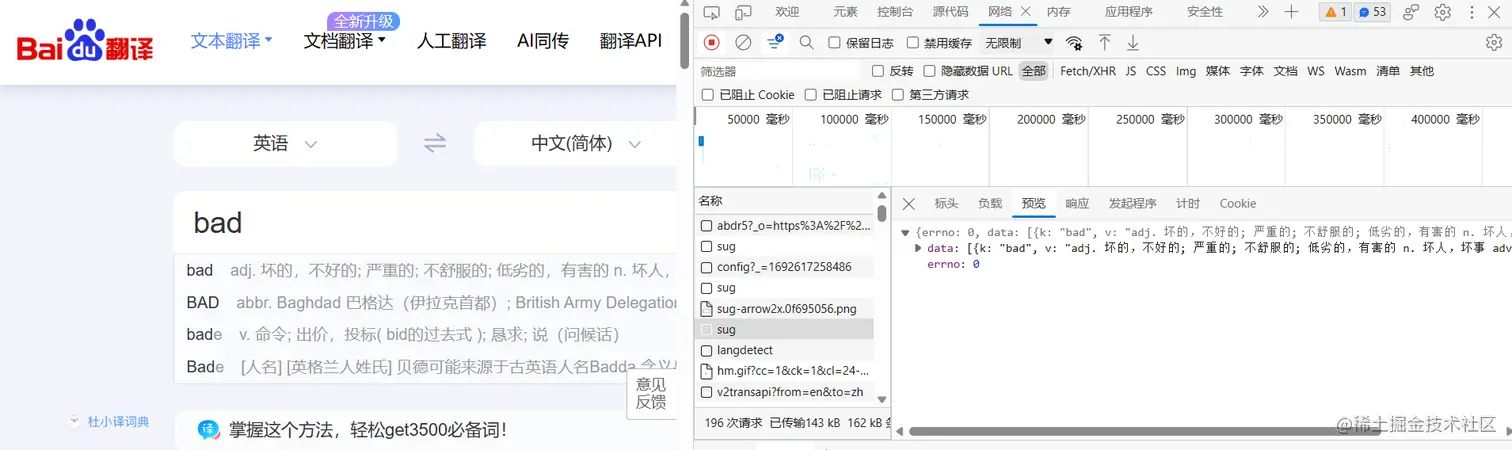
Task: Click the request list vertical scrollbar
Action: (x=882, y=212)
